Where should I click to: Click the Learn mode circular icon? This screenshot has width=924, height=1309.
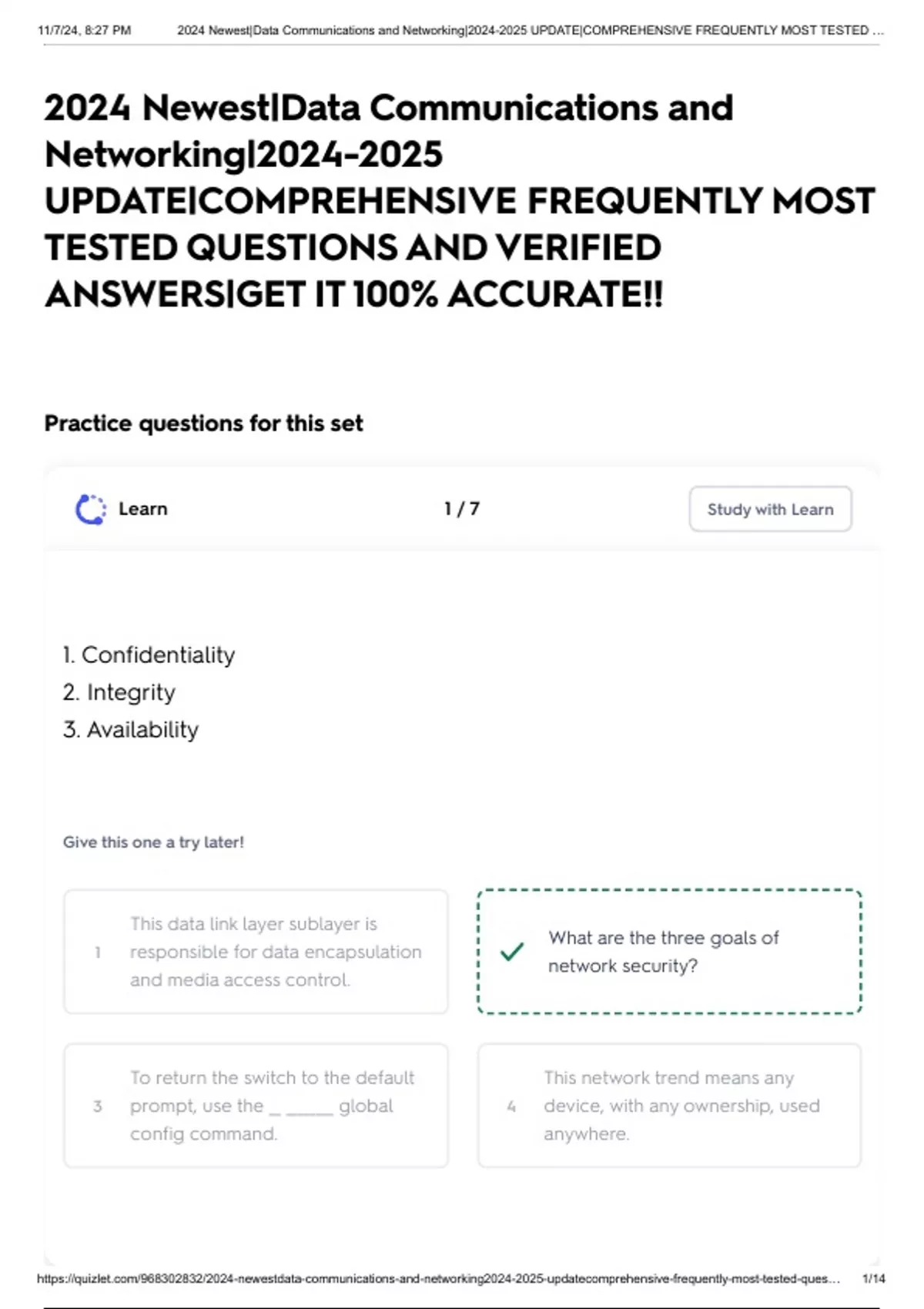click(91, 509)
